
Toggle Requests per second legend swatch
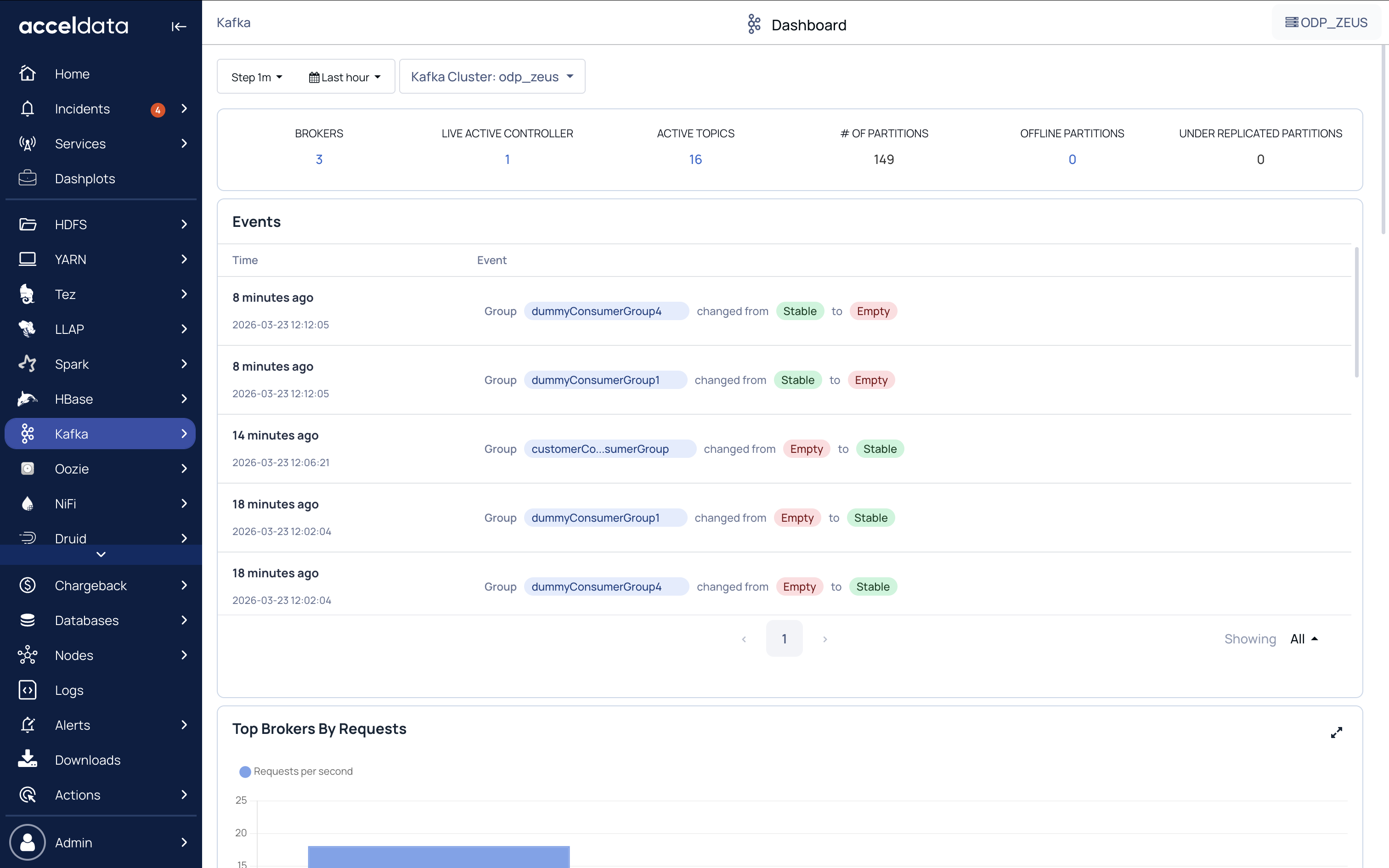click(245, 772)
